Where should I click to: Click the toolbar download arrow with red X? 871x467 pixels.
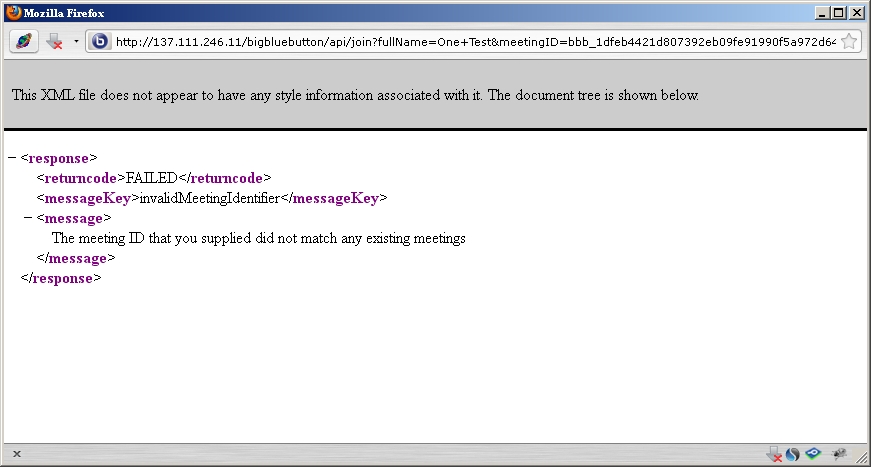[55, 42]
